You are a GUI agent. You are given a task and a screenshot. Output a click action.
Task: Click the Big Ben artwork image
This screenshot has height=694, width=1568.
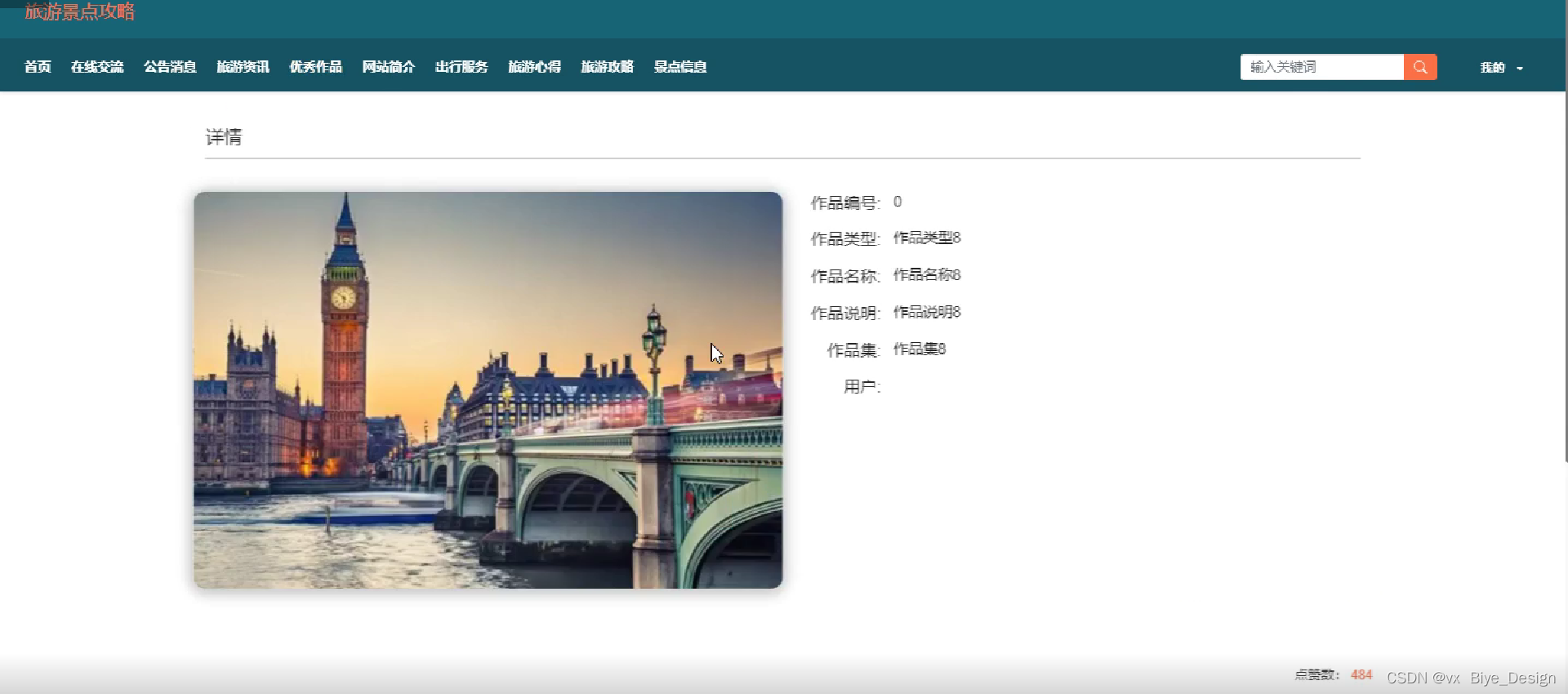coord(488,390)
